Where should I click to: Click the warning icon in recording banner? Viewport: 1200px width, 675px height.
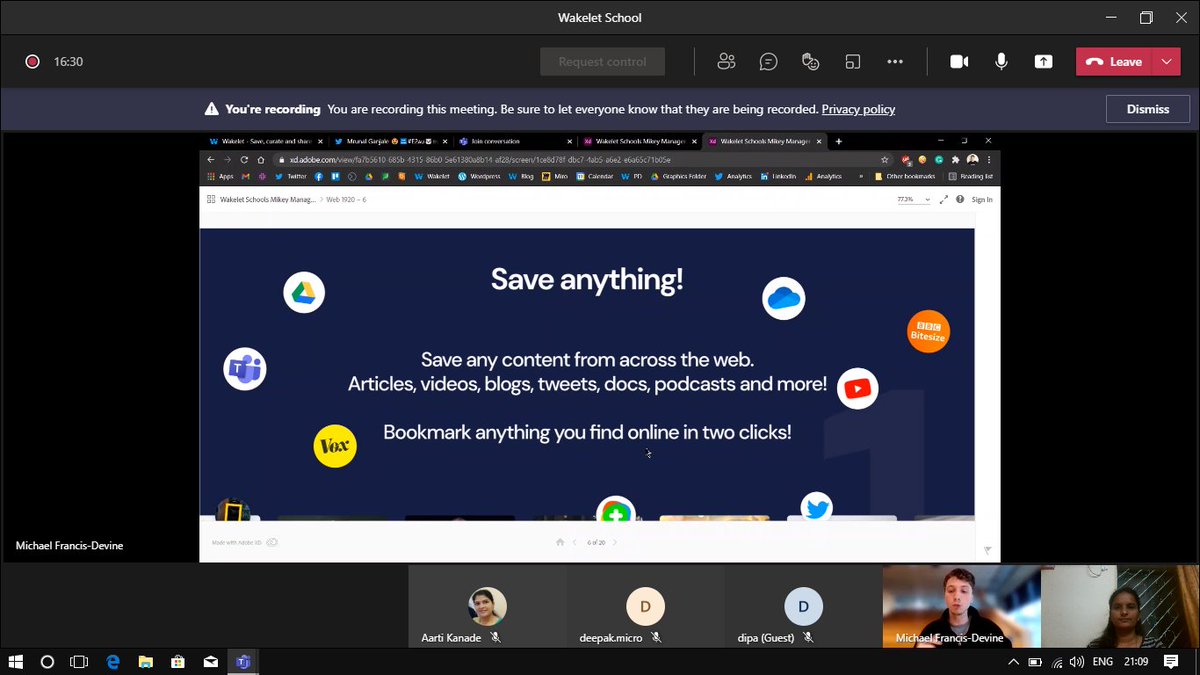pyautogui.click(x=211, y=109)
